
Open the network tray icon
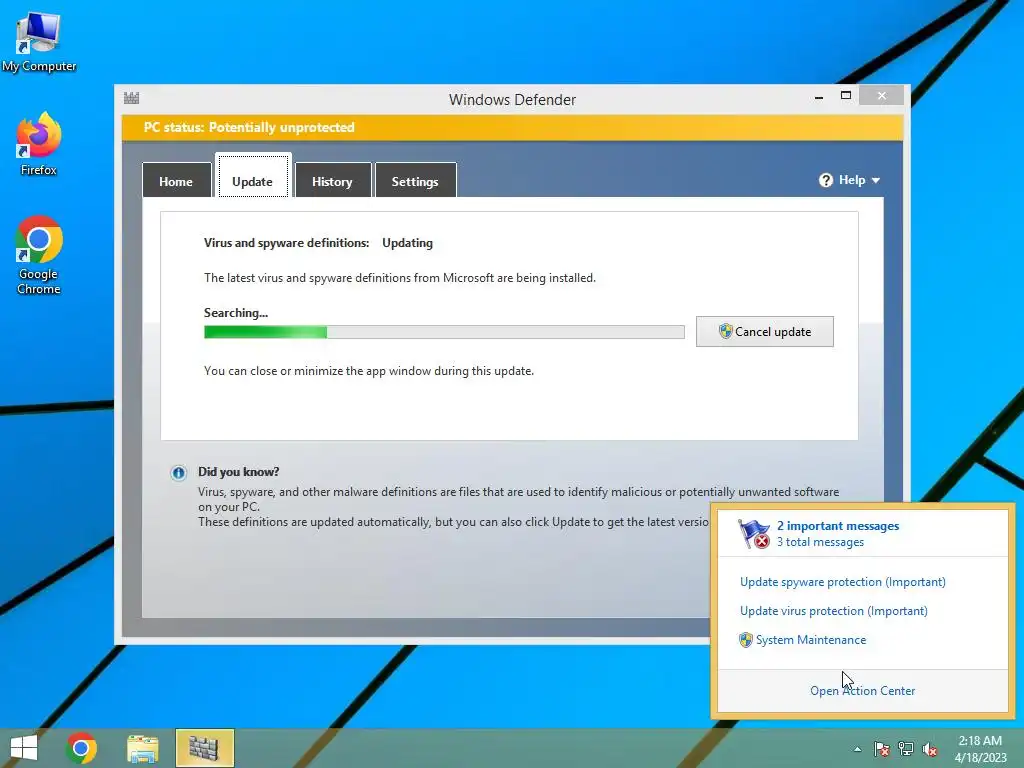906,749
